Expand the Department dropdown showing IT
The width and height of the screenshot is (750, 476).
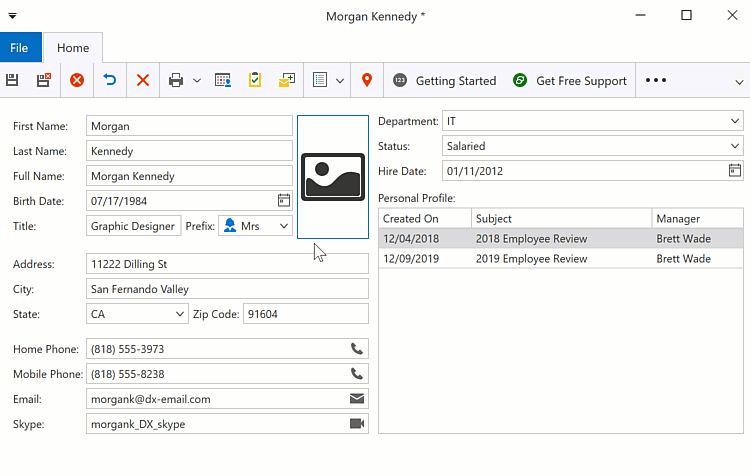click(735, 122)
